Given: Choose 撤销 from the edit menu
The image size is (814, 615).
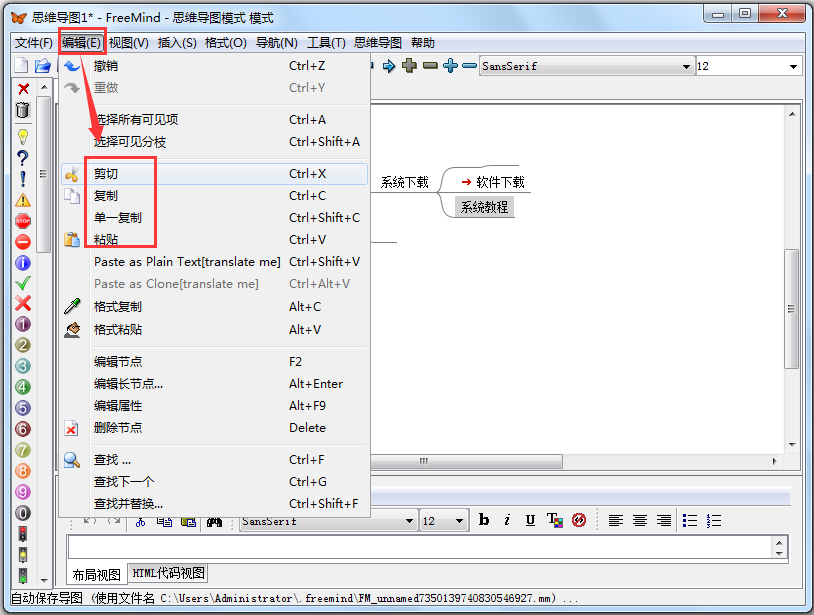Looking at the screenshot, I should pos(214,66).
